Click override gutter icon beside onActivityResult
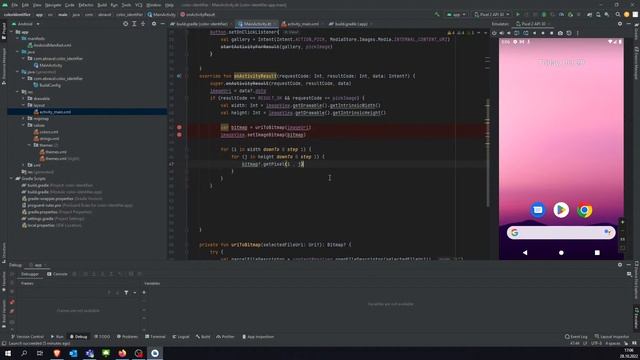The width and height of the screenshot is (640, 360). point(179,76)
